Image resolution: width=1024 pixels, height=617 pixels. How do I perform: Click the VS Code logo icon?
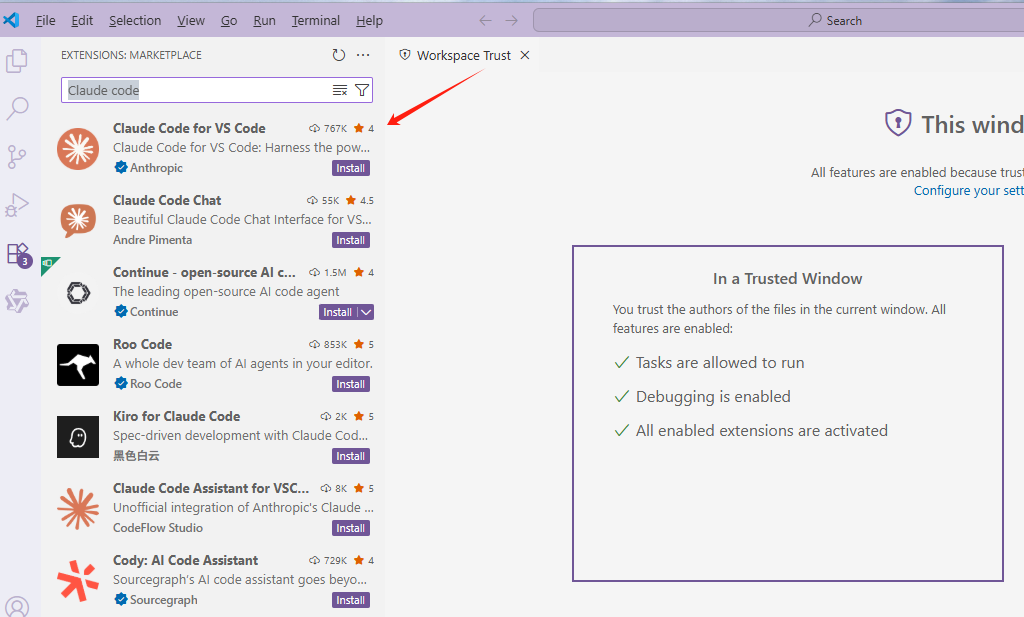tap(11, 20)
